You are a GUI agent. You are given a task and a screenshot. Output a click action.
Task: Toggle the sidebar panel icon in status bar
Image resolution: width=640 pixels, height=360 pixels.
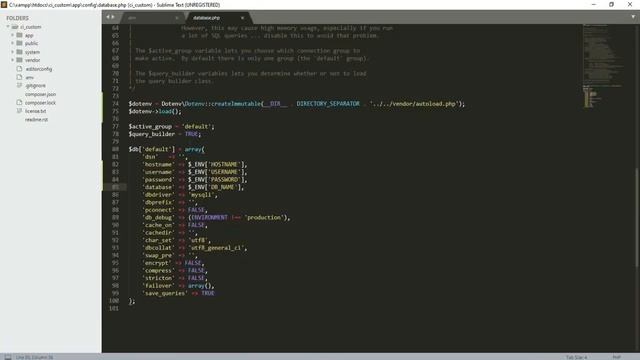click(x=8, y=357)
